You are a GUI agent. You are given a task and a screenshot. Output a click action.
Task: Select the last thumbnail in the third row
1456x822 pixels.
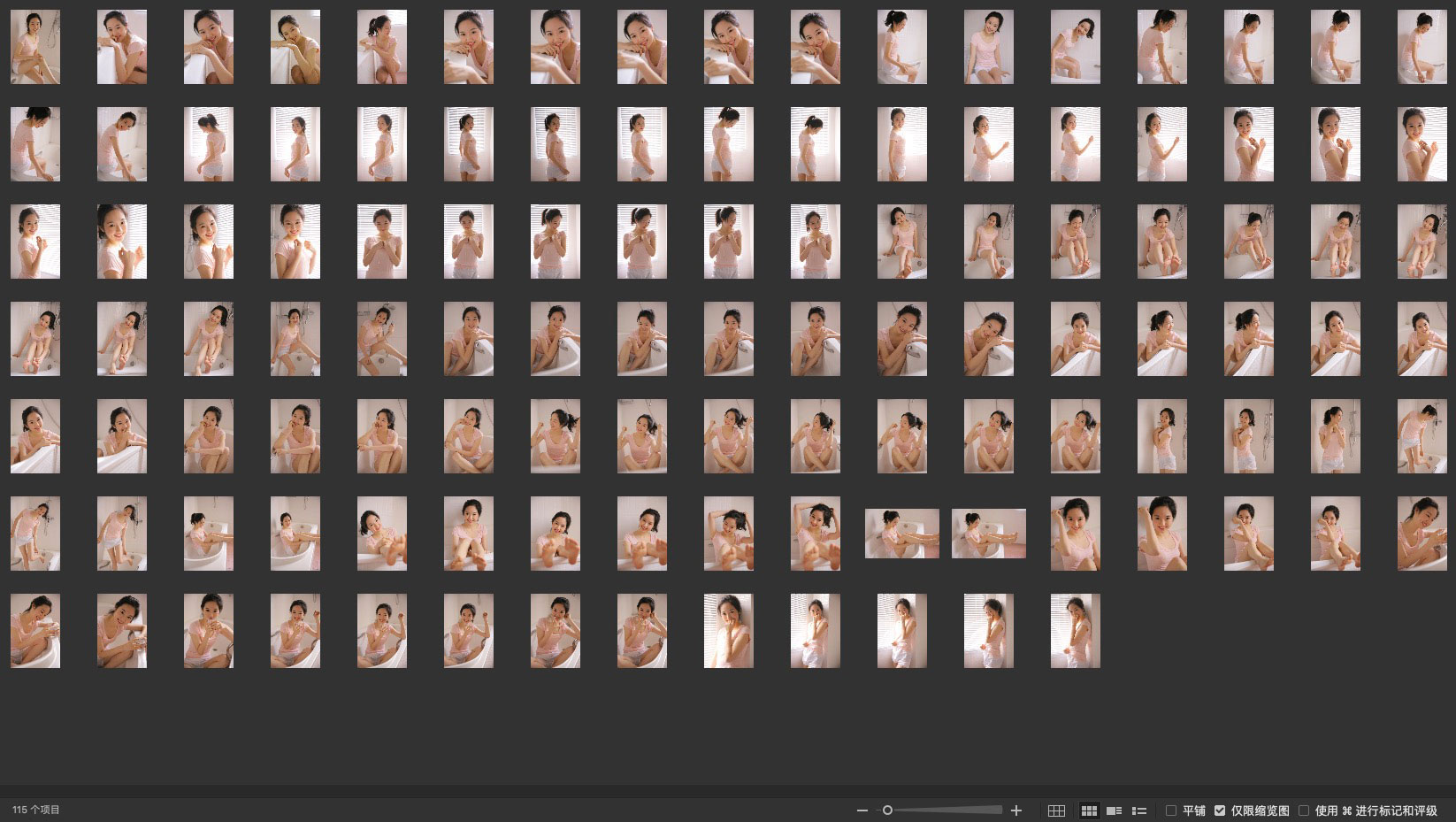click(x=1422, y=242)
